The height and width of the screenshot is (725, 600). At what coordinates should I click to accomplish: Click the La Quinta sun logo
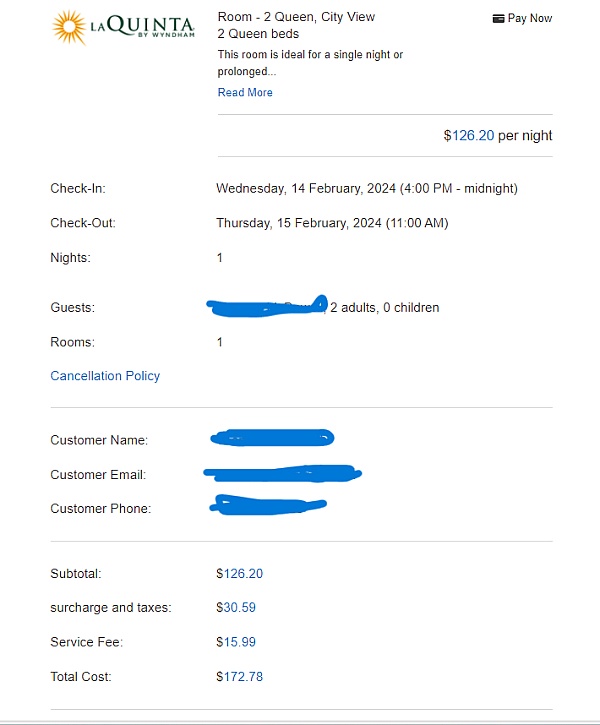pyautogui.click(x=69, y=28)
